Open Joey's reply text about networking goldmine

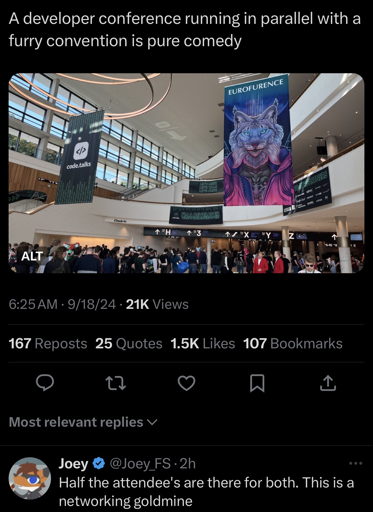[x=206, y=492]
